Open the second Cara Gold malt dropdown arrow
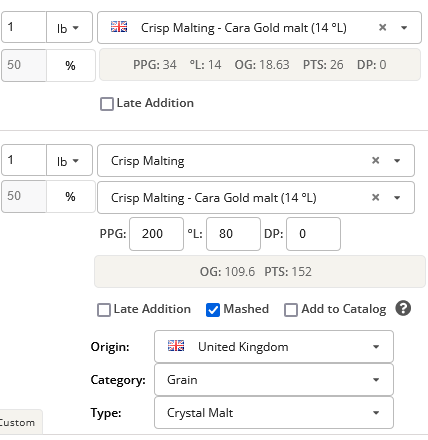The width and height of the screenshot is (428, 440). pos(397,198)
